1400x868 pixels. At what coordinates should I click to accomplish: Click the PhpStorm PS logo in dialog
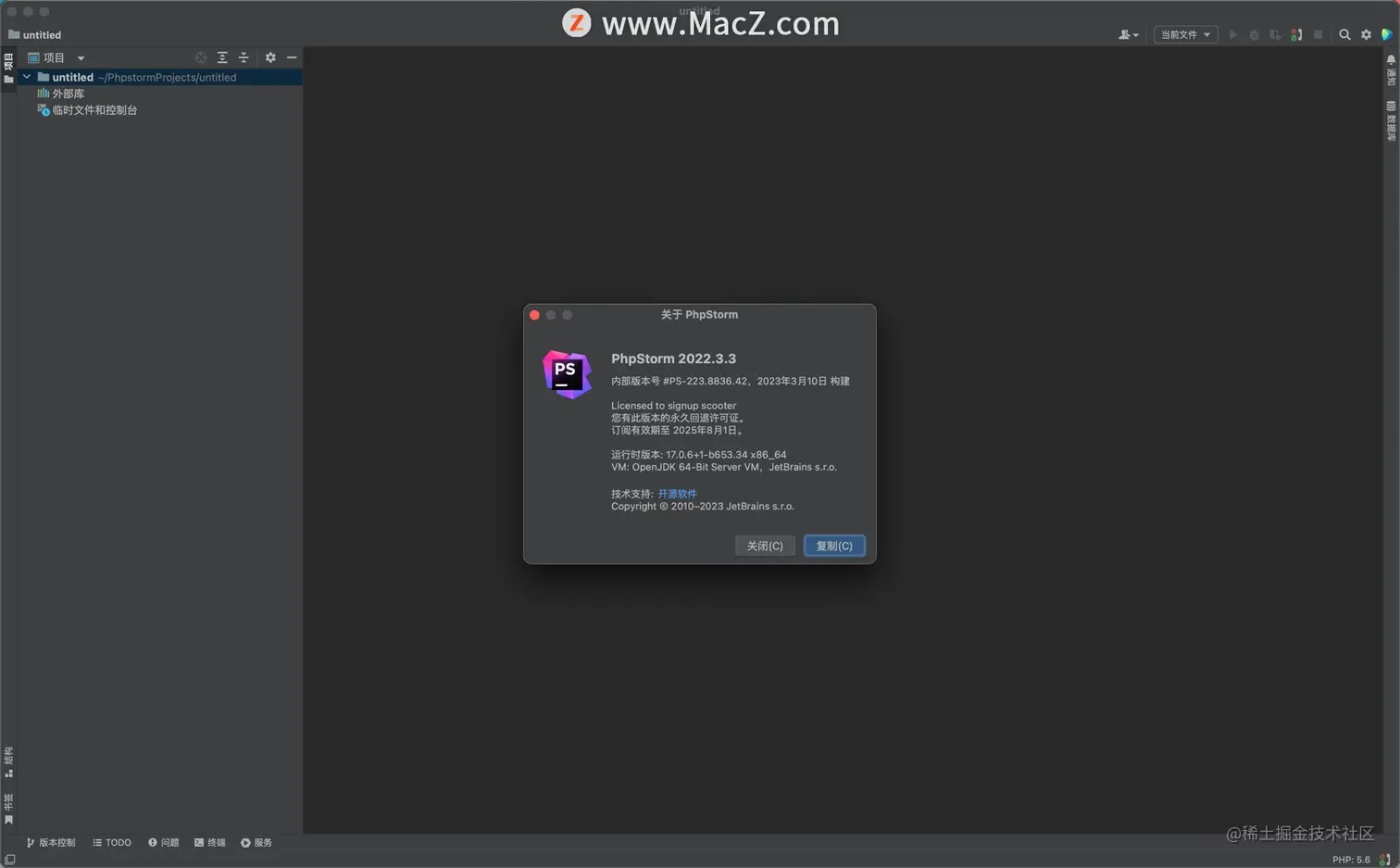(567, 374)
